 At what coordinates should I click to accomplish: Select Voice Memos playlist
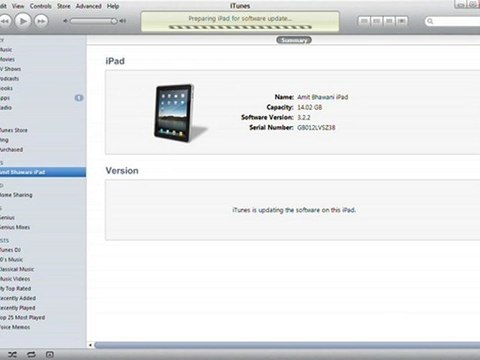tap(15, 327)
